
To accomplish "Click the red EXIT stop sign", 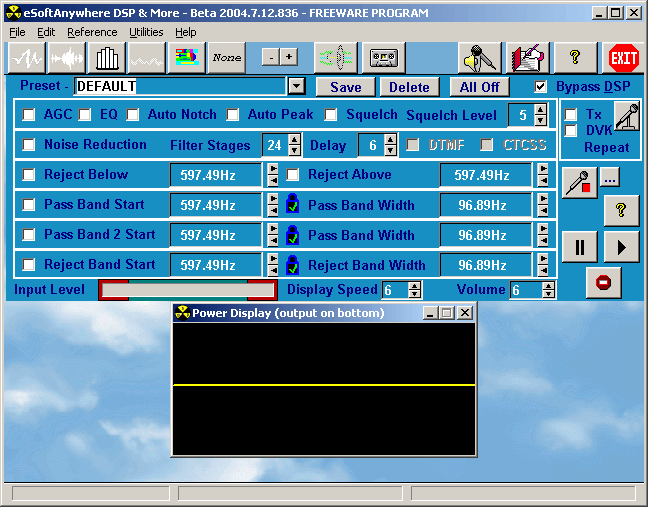I will pos(623,58).
